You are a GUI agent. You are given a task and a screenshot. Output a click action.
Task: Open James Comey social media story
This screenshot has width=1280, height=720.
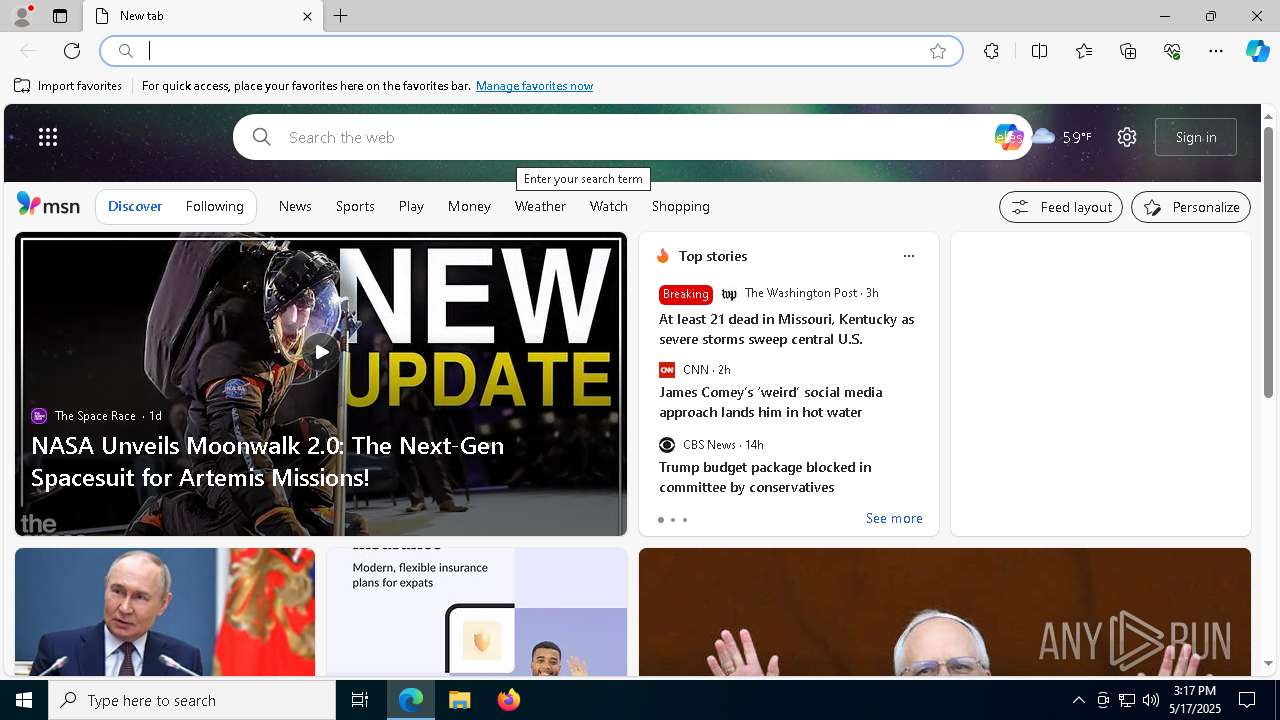[770, 402]
